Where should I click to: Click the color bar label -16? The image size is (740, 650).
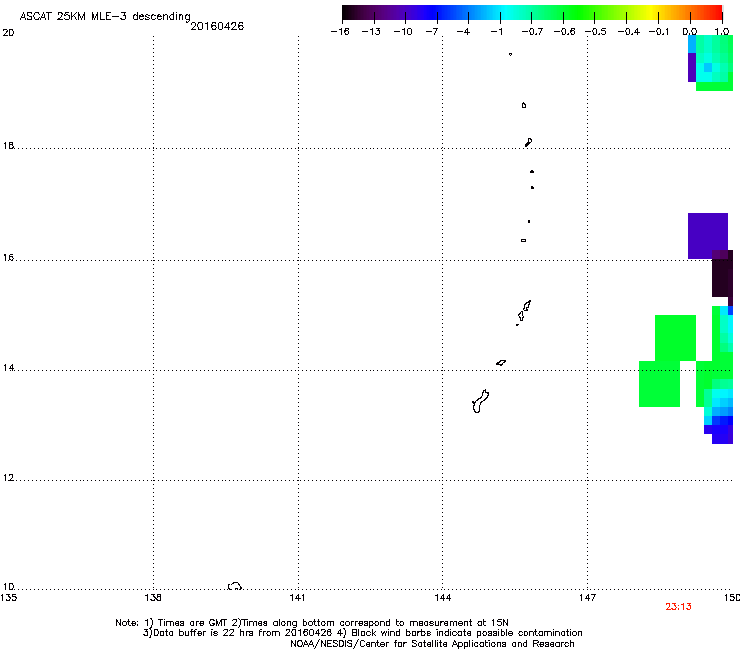tap(340, 32)
